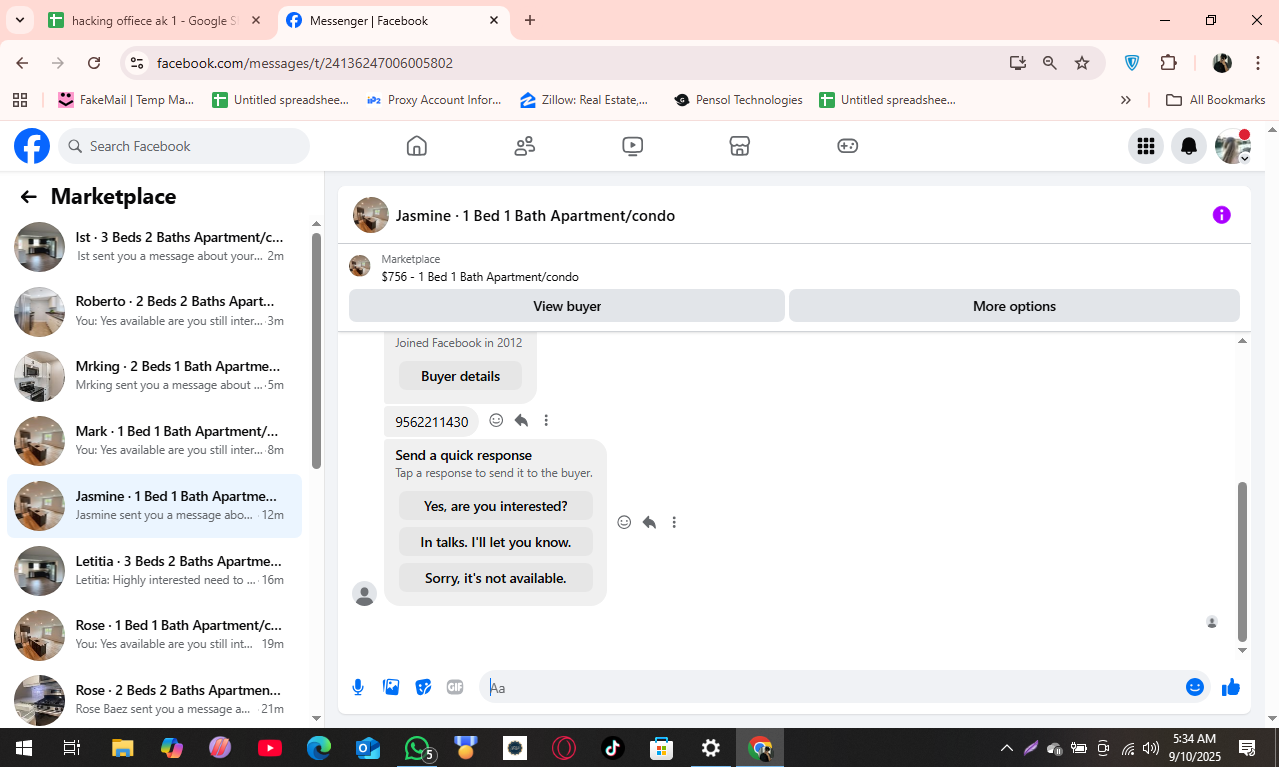
Task: Open the Facebook menu grid icon
Action: click(x=1146, y=146)
